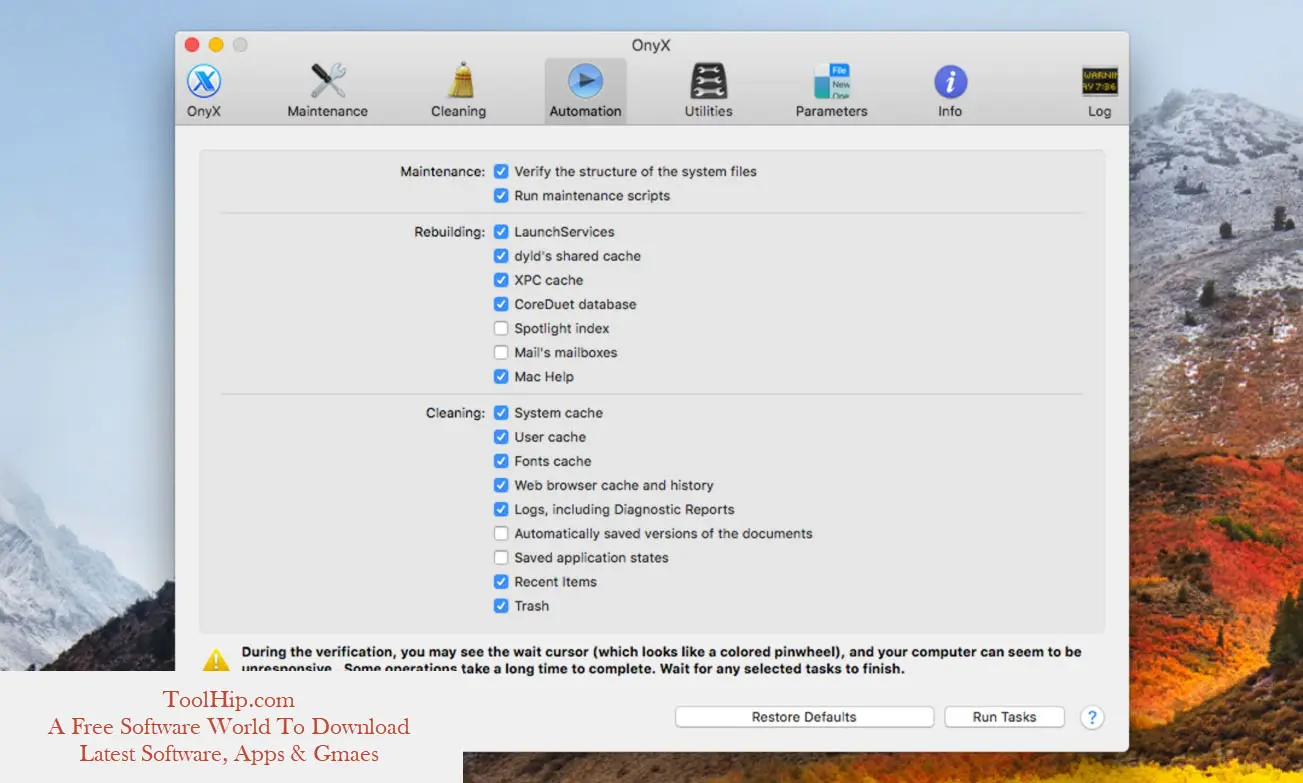Click the verification warning message text
Screen dimensions: 1303x783
(x=661, y=660)
